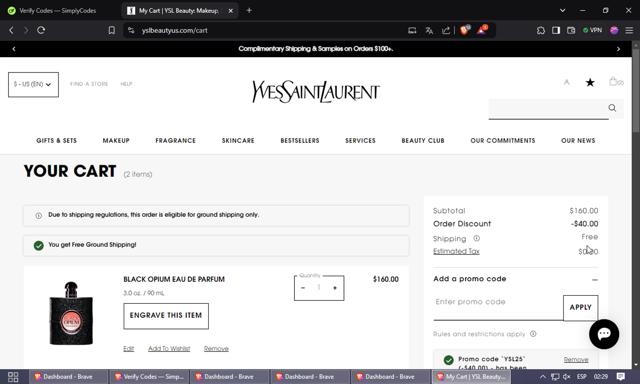Open Beauty Club menu
This screenshot has width=640, height=384.
pyautogui.click(x=423, y=140)
